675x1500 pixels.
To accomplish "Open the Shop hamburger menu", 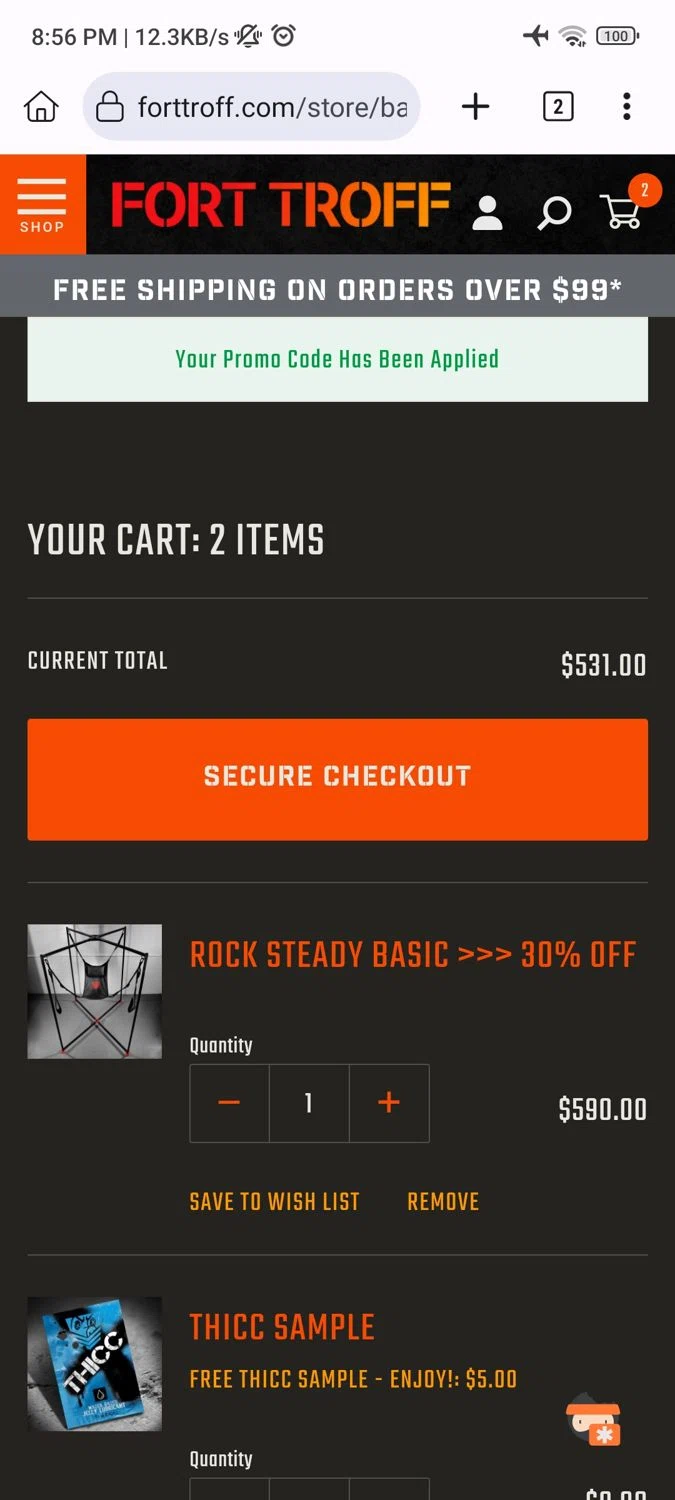I will pyautogui.click(x=42, y=204).
